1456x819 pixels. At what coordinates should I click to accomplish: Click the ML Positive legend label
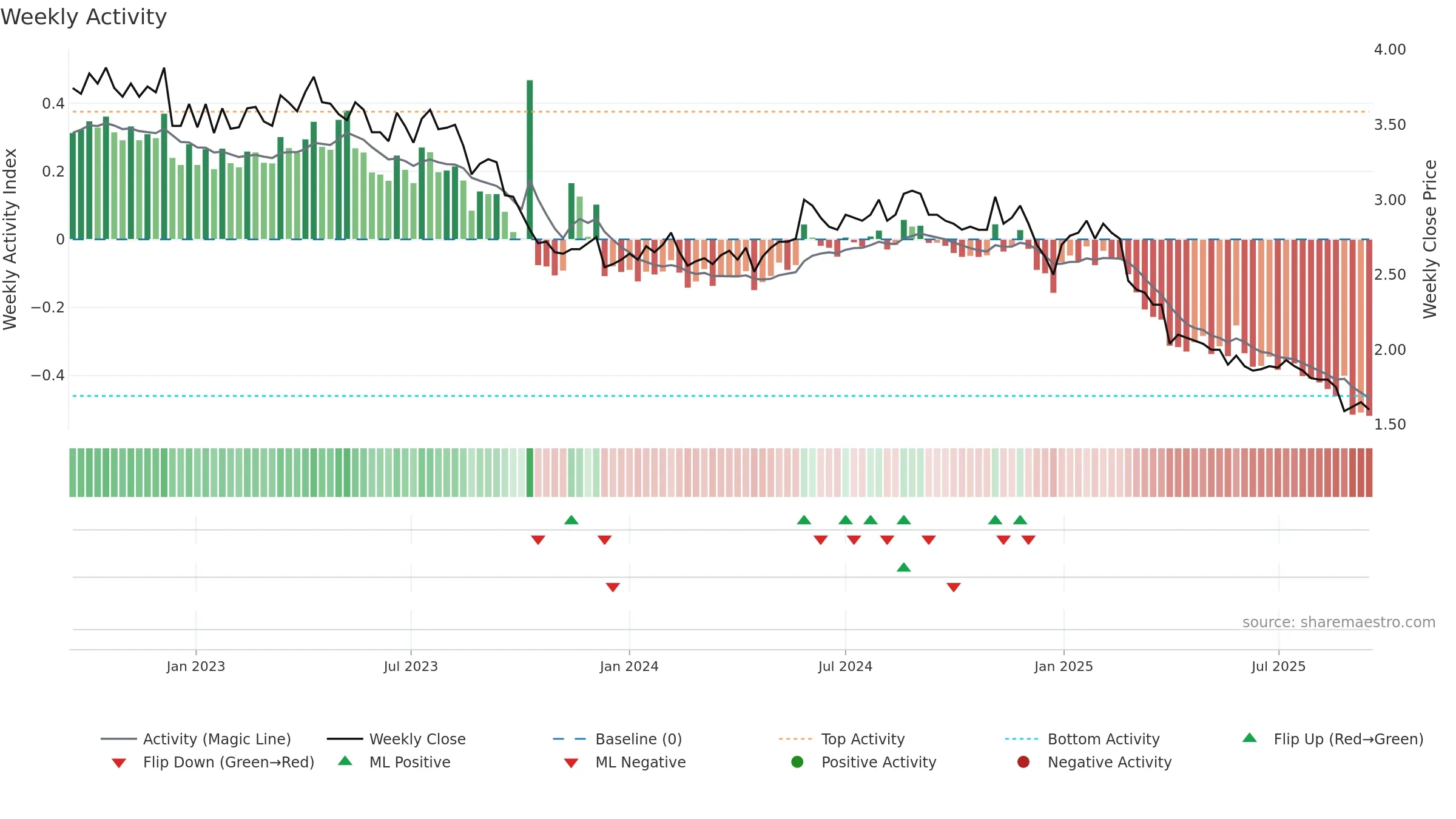coord(410,762)
